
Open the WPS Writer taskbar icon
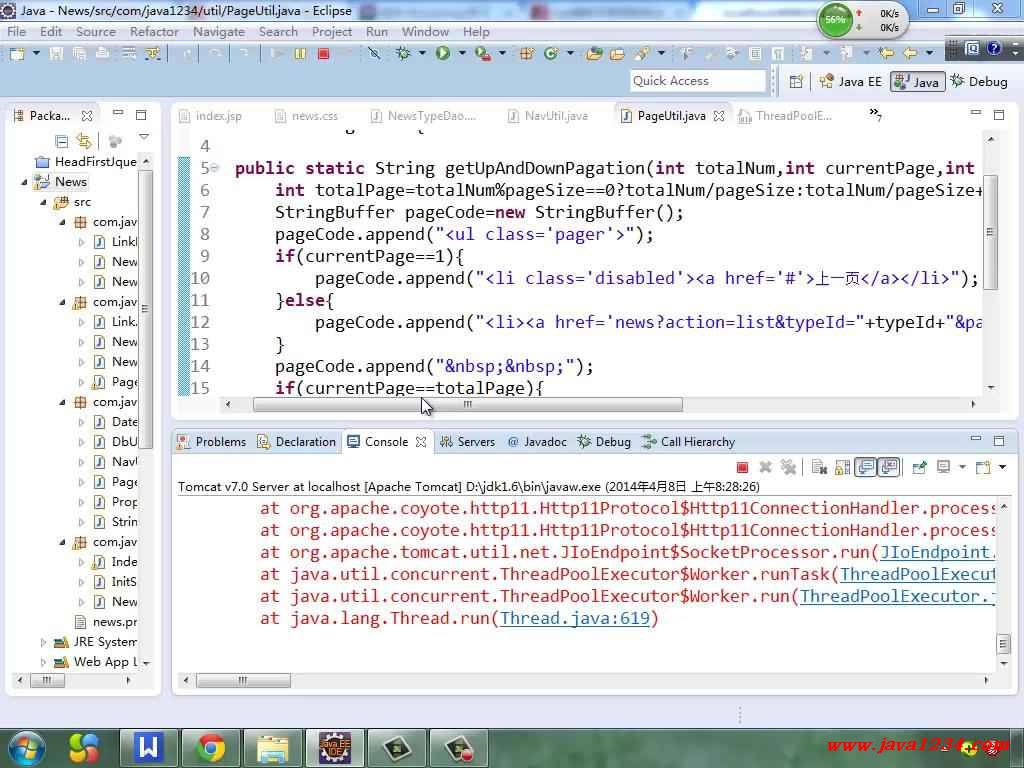(148, 748)
